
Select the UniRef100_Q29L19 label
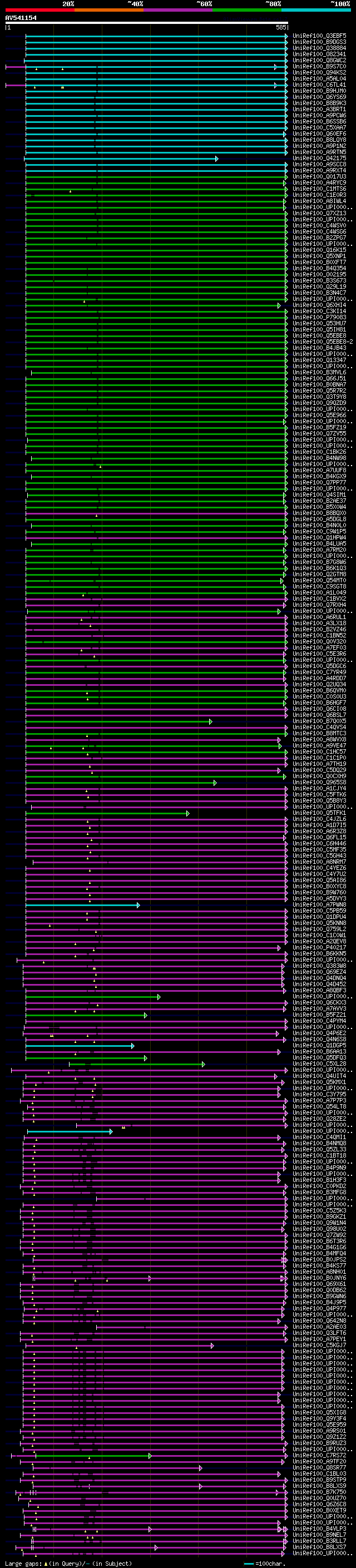point(319,286)
